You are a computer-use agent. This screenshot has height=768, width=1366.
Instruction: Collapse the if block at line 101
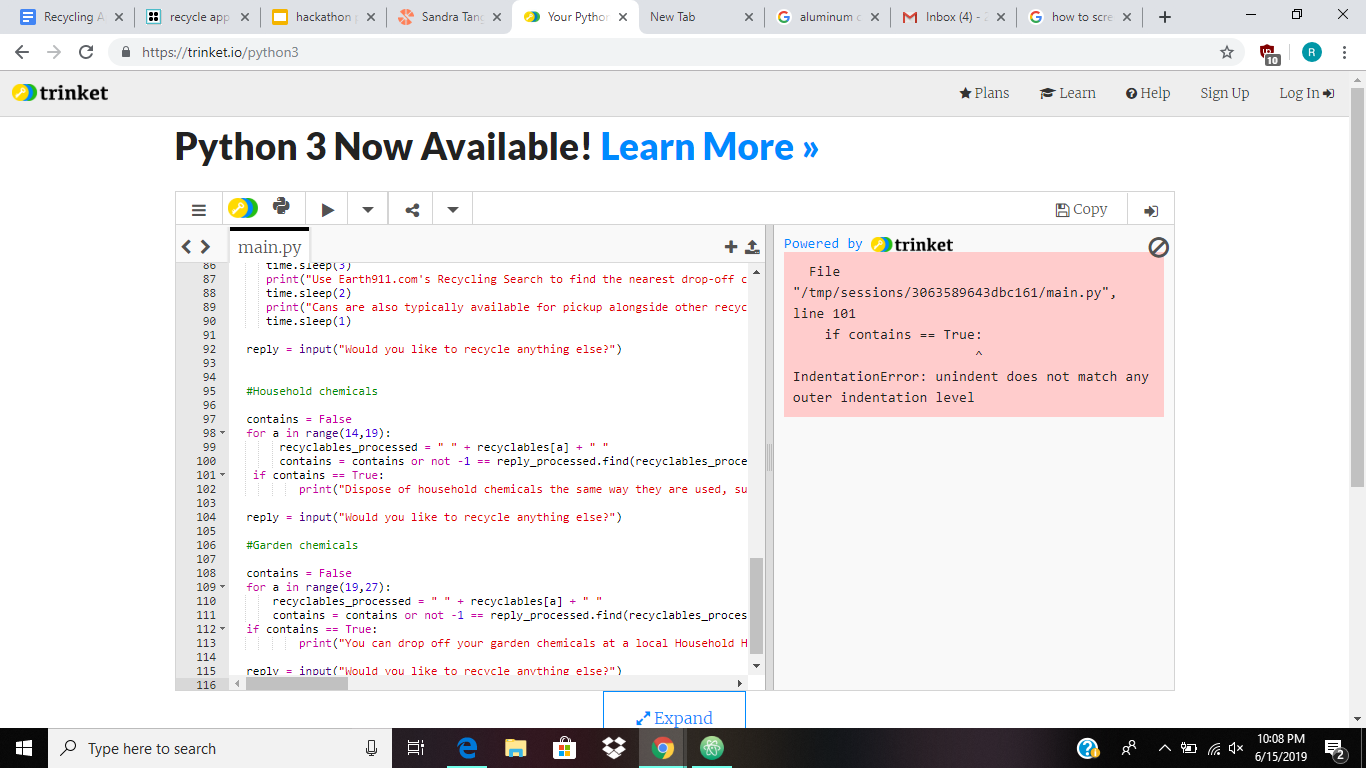pos(223,475)
